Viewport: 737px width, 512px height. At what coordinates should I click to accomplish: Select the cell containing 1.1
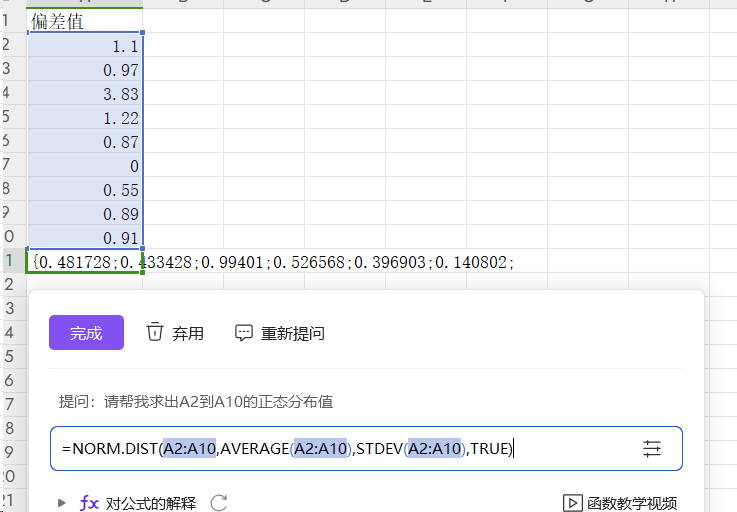(85, 45)
